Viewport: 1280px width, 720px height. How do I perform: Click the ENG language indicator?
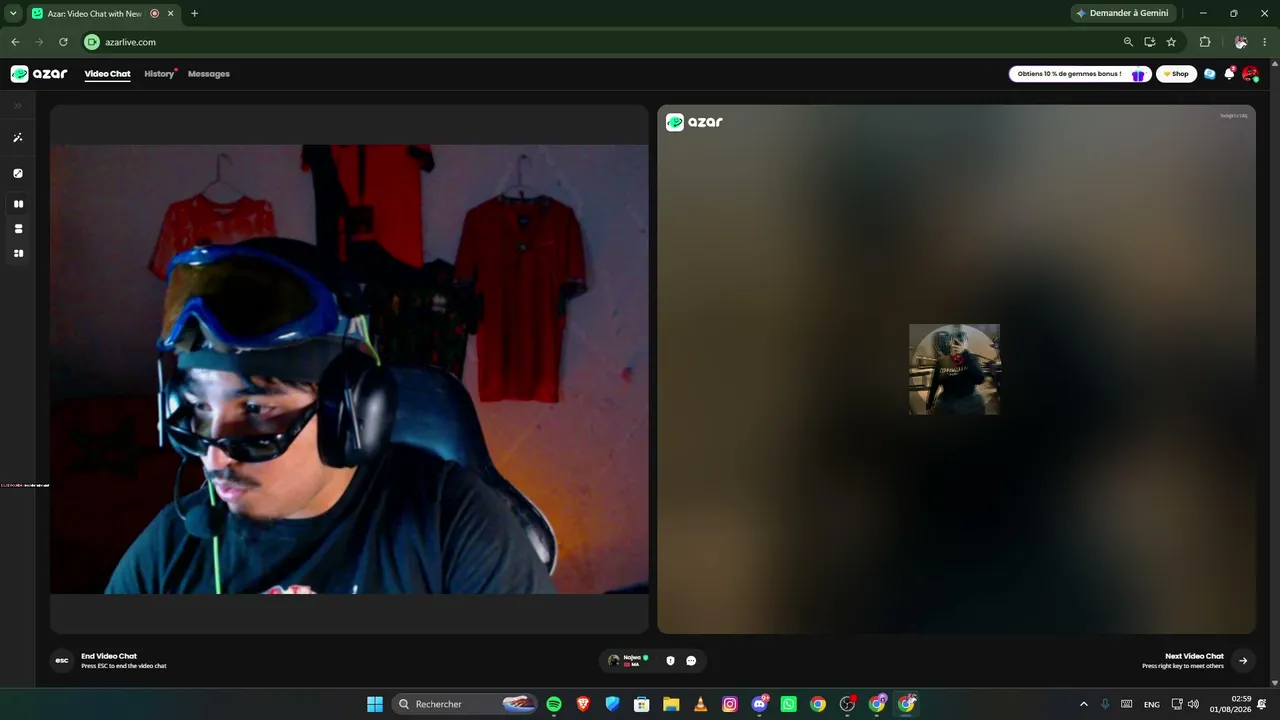click(x=1152, y=704)
